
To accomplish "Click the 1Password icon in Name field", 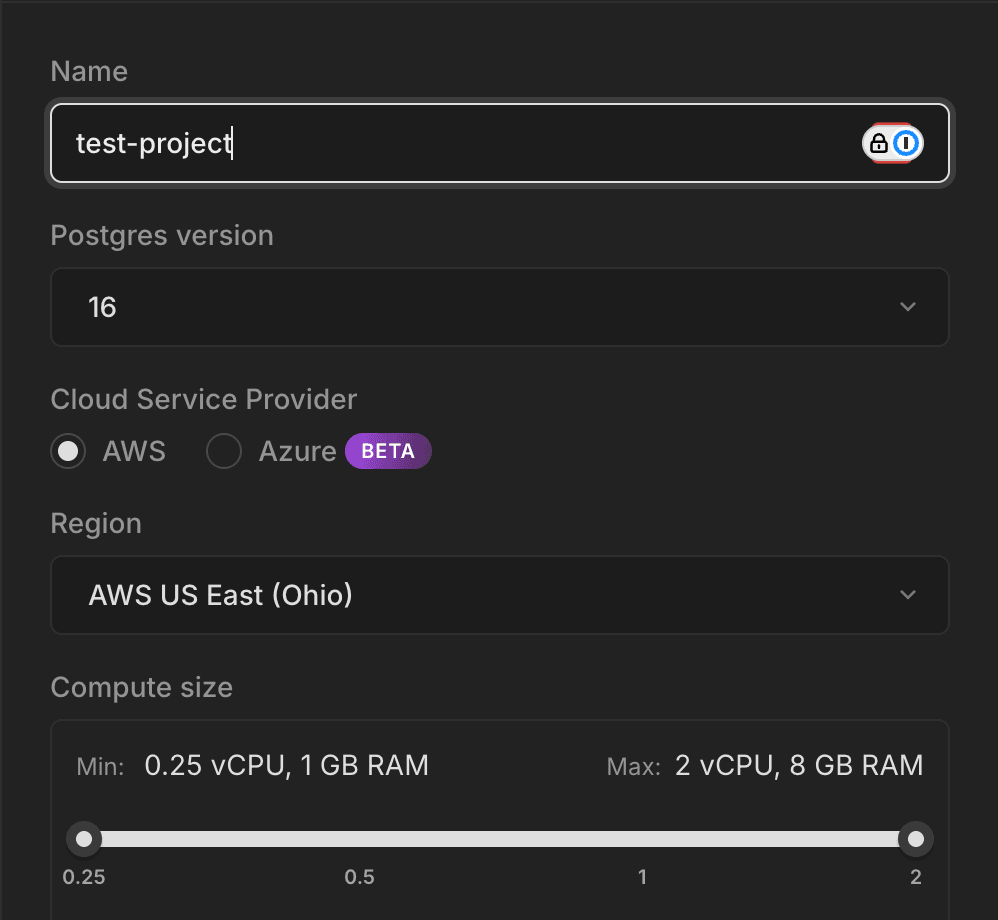I will [906, 144].
